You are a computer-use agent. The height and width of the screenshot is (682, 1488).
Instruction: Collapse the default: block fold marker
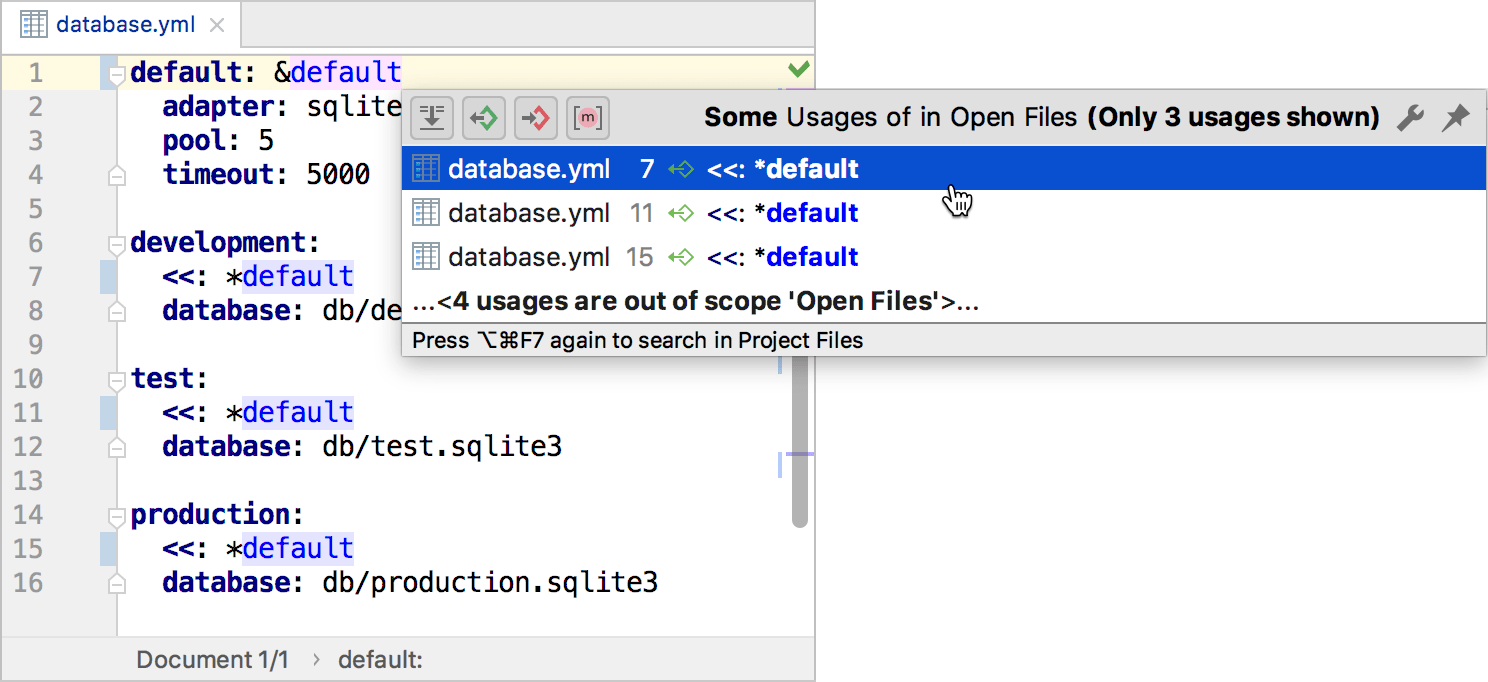117,74
